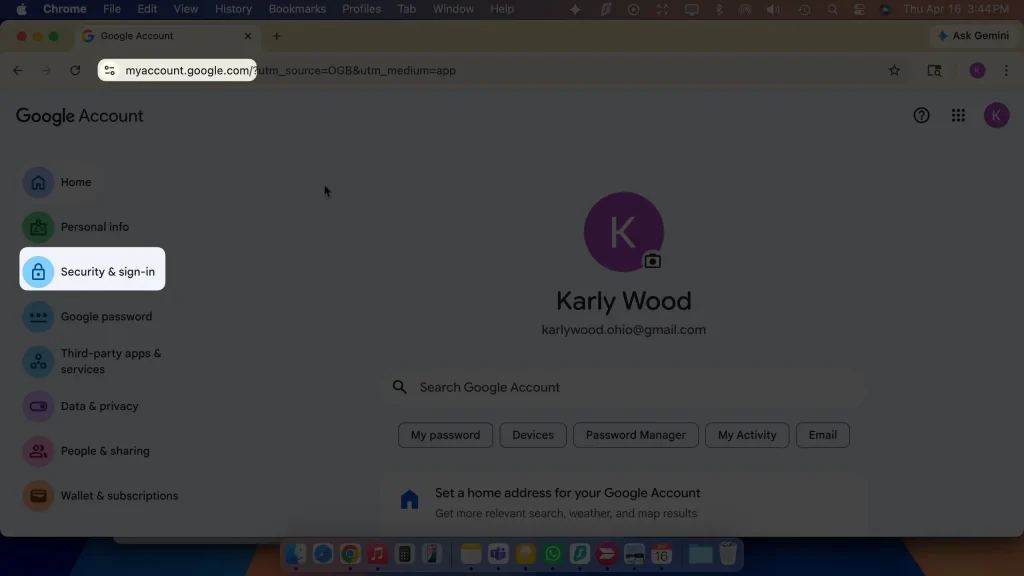Open Security & sign-in in sidebar

click(92, 269)
